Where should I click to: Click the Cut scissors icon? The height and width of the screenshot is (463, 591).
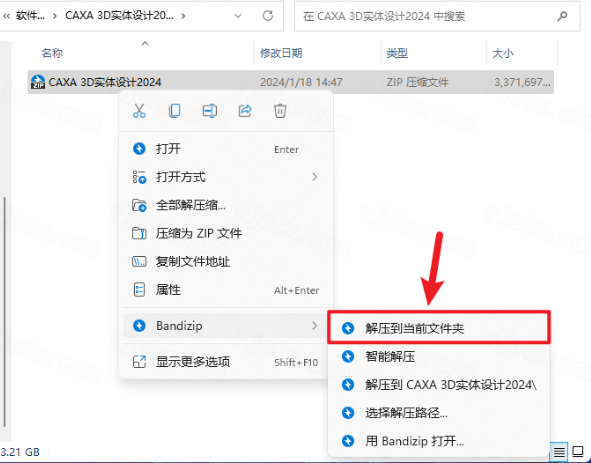click(139, 111)
